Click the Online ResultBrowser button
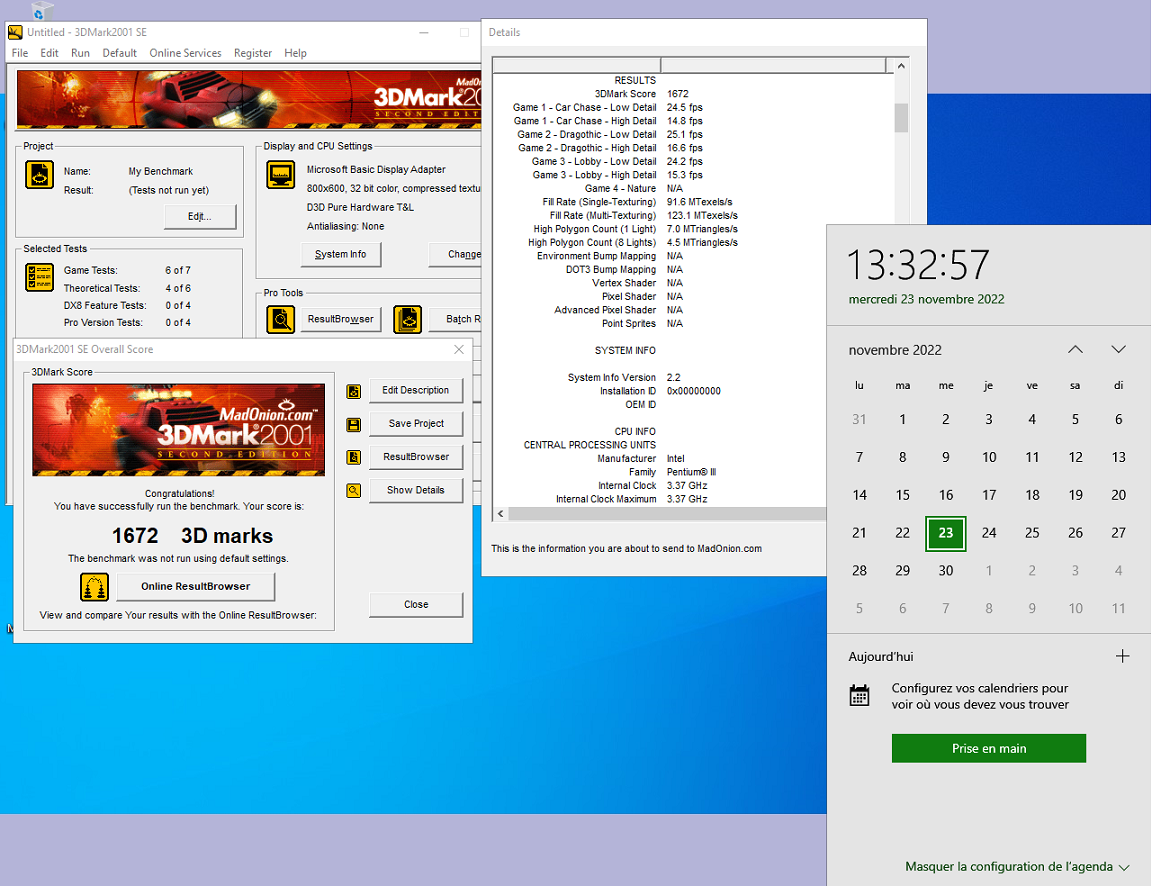The image size is (1152, 886). 195,586
